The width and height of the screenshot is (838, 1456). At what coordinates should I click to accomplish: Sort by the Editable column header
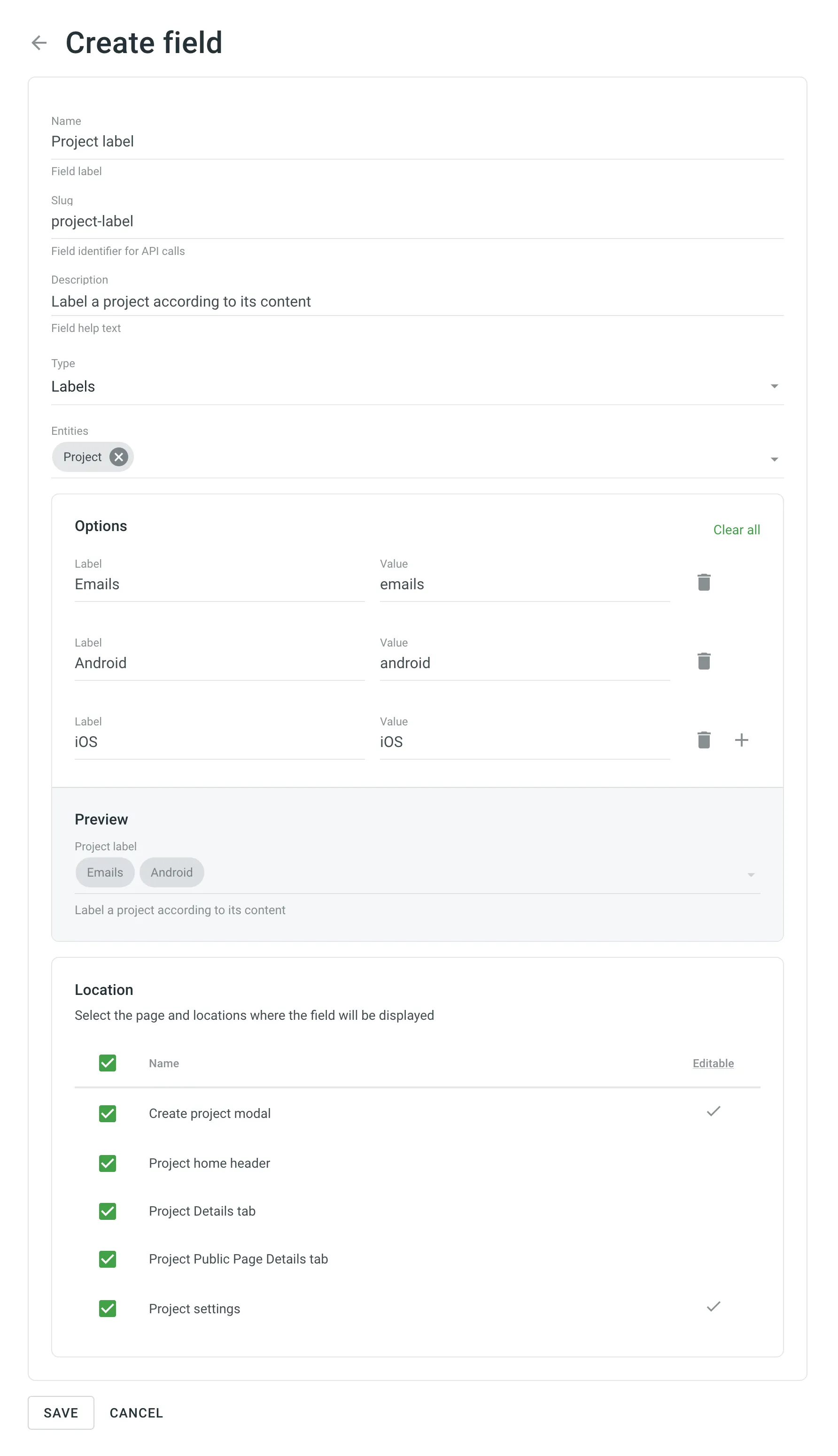pos(713,1063)
